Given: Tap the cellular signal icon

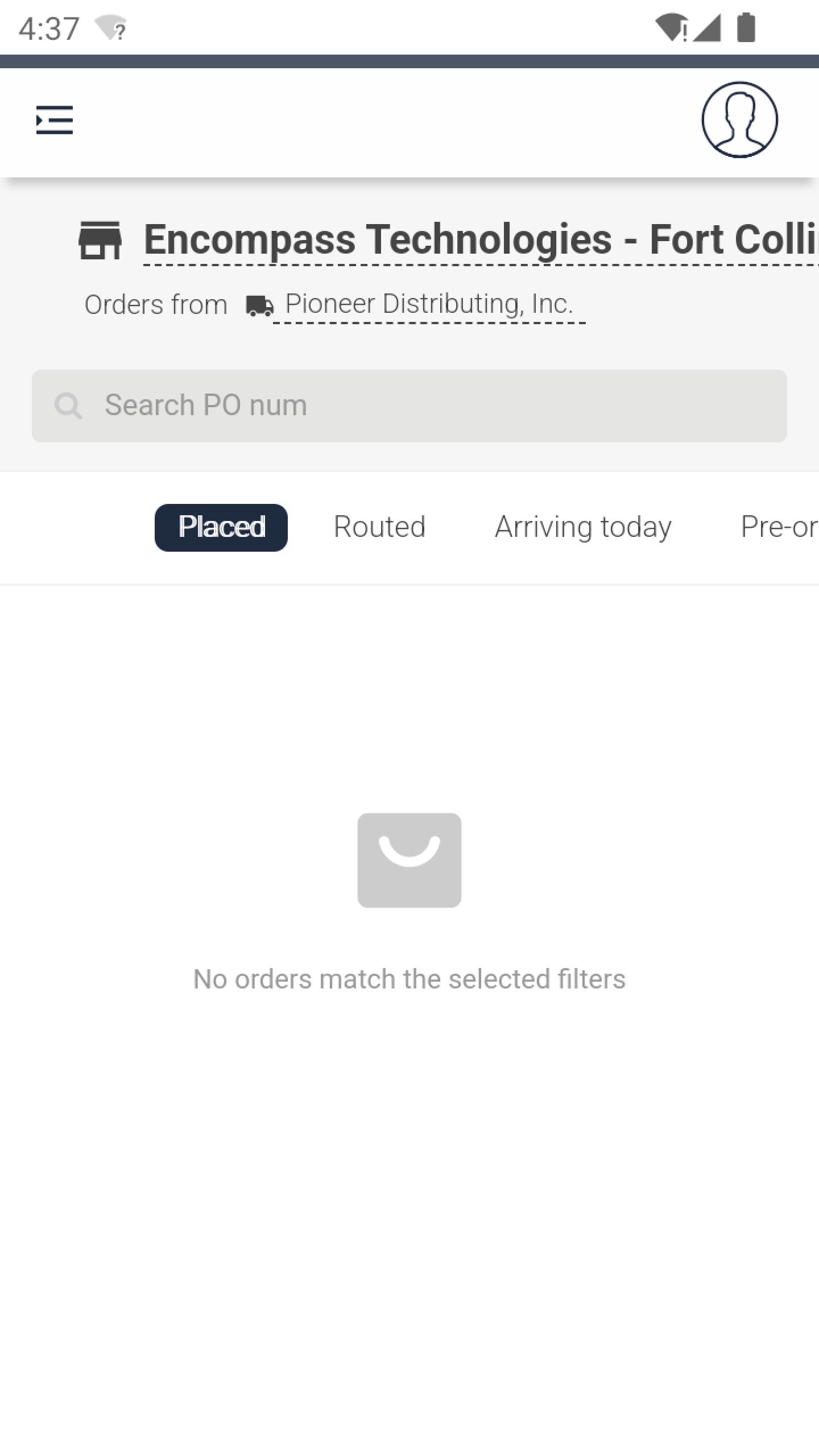Looking at the screenshot, I should coord(708,28).
